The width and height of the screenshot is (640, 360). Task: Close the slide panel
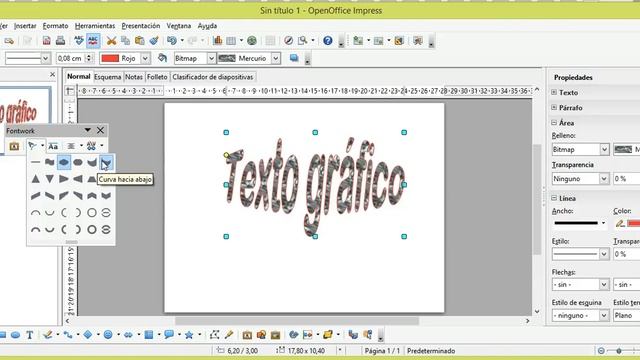click(52, 74)
